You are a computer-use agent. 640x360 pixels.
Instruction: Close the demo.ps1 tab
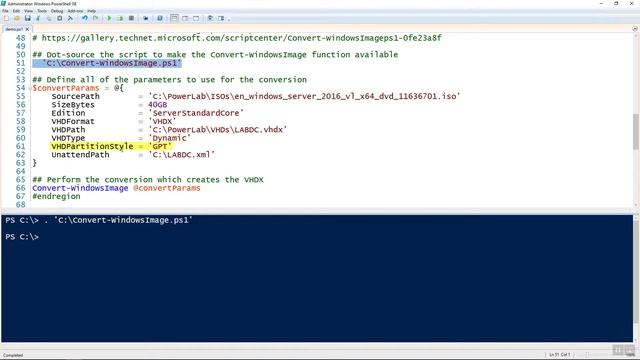(27, 29)
